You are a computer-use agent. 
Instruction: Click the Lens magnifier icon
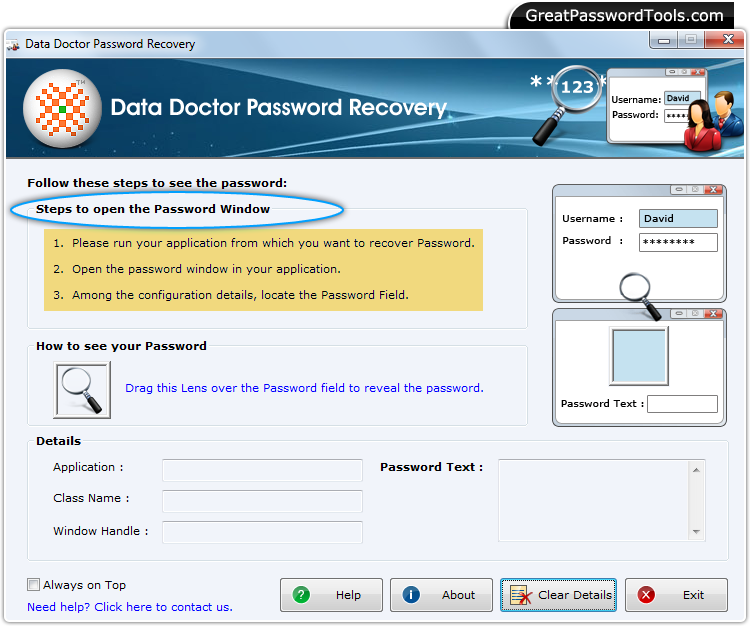tap(82, 389)
